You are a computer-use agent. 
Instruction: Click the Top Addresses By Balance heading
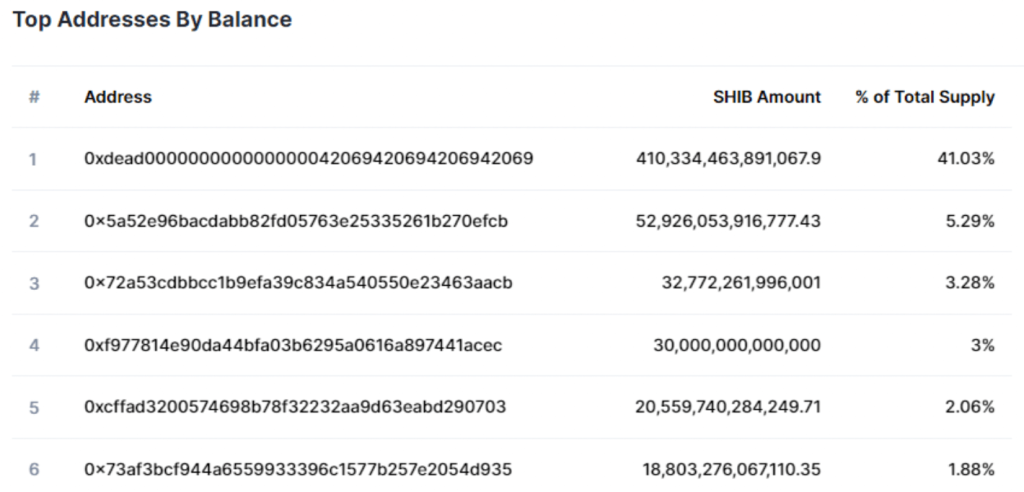point(152,20)
